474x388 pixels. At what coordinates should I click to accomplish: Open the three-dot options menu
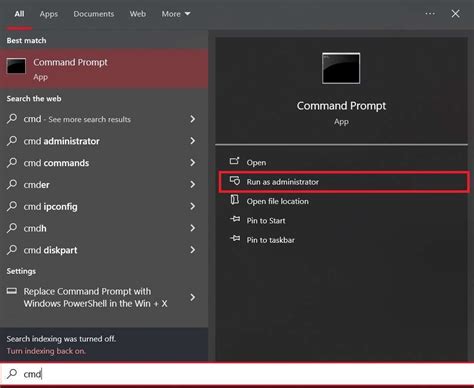430,14
